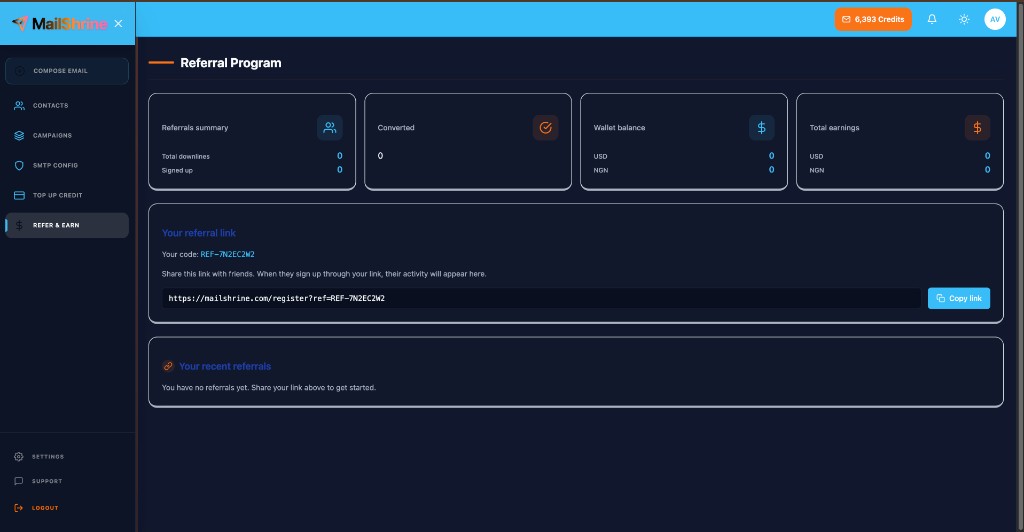This screenshot has width=1024, height=532.
Task: Click the Total earnings dollar icon
Action: 978,127
